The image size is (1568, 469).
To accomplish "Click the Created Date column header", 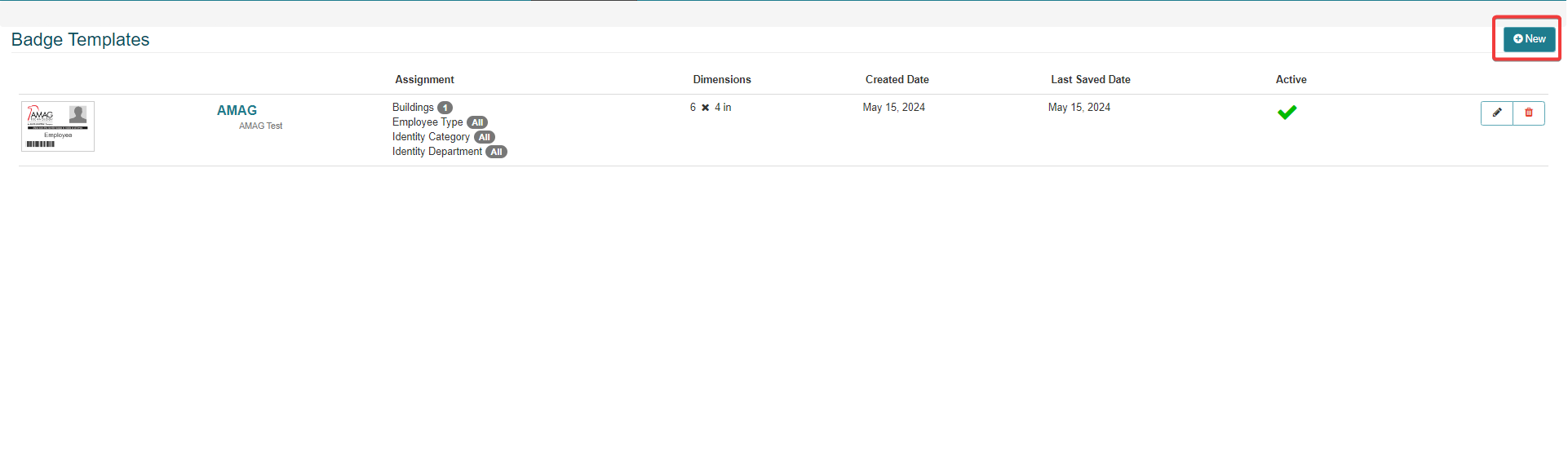I will point(897,79).
